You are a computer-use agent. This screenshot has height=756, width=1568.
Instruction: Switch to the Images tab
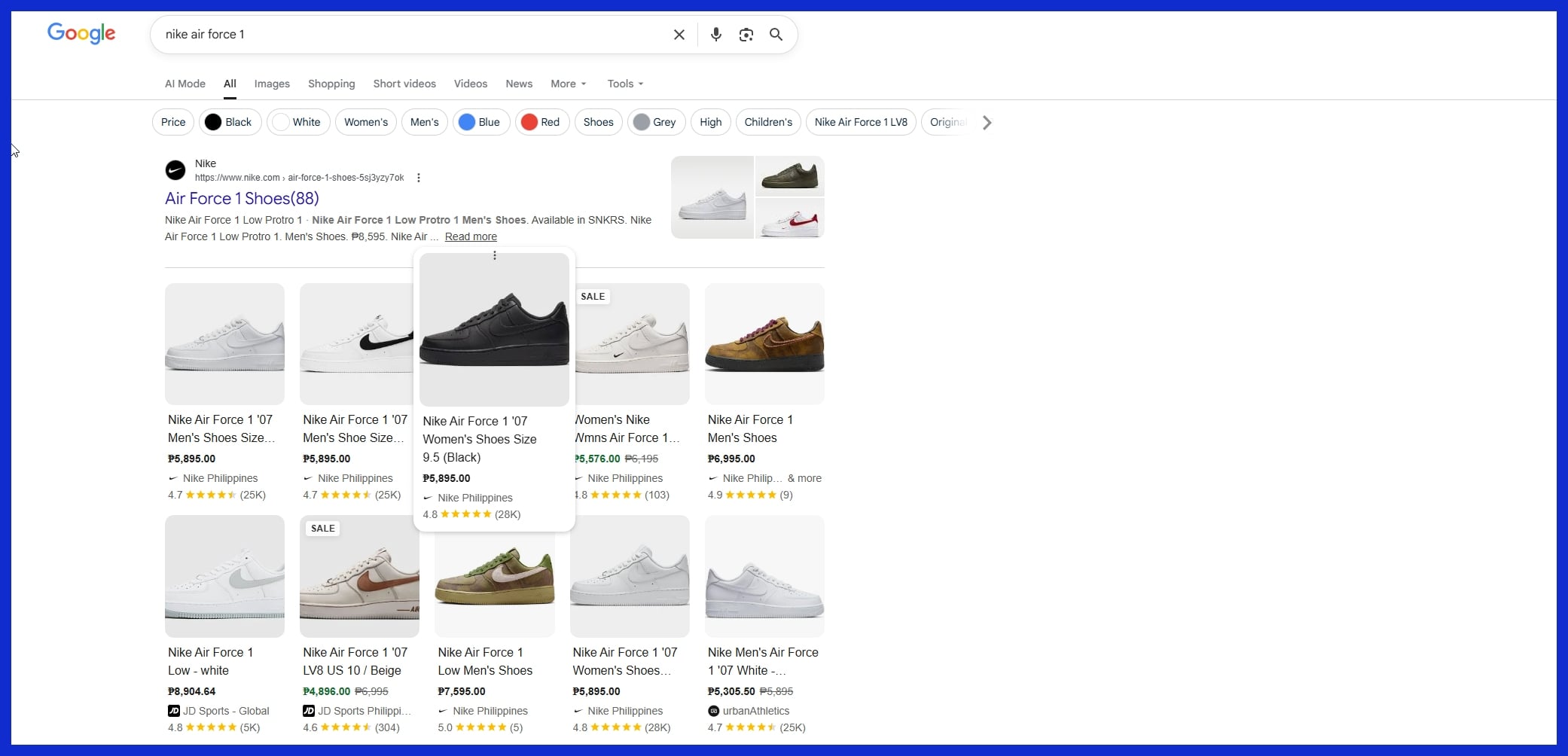[x=272, y=84]
